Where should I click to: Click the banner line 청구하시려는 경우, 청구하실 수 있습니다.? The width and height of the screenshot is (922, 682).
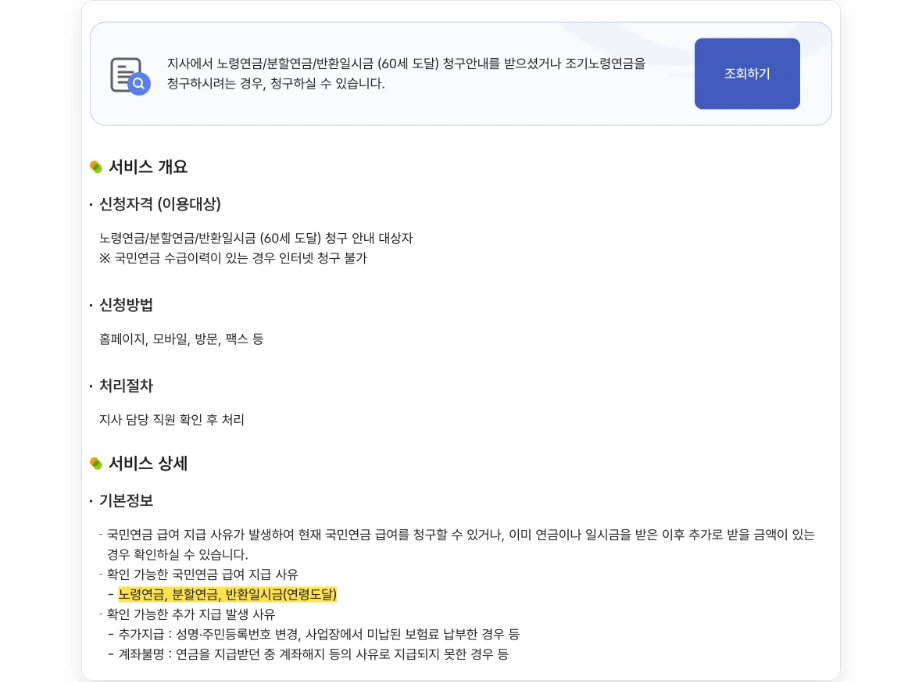tap(276, 83)
